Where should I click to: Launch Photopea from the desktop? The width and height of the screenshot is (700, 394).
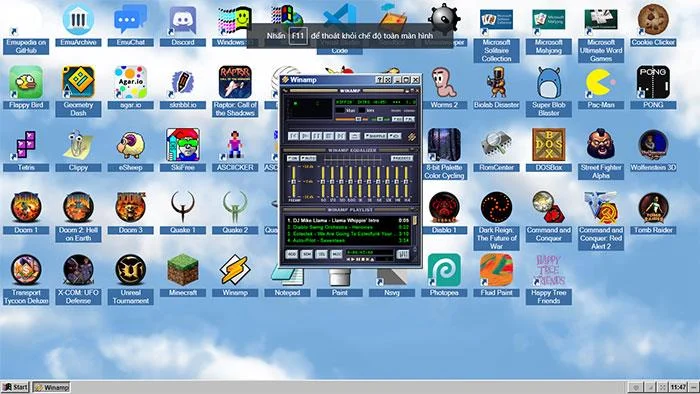pyautogui.click(x=444, y=275)
